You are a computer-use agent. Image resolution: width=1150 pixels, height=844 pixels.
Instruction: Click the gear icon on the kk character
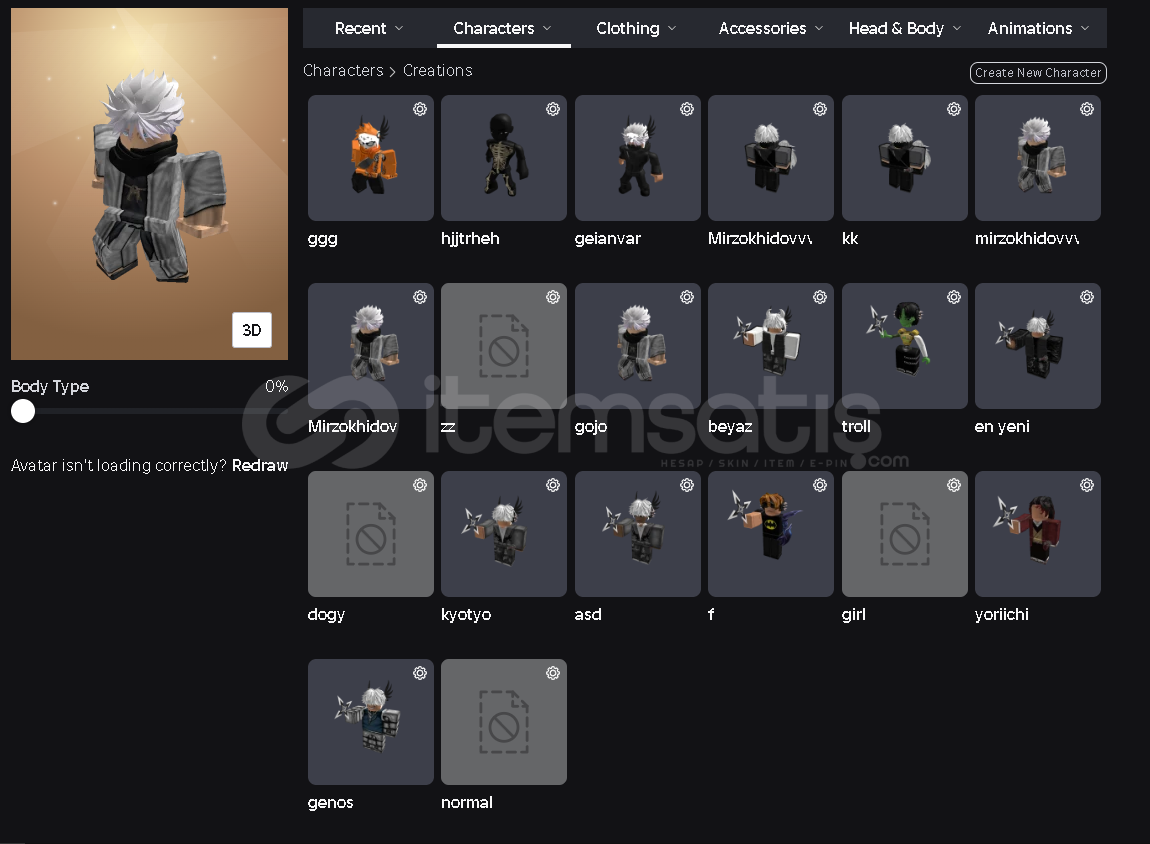click(x=953, y=109)
